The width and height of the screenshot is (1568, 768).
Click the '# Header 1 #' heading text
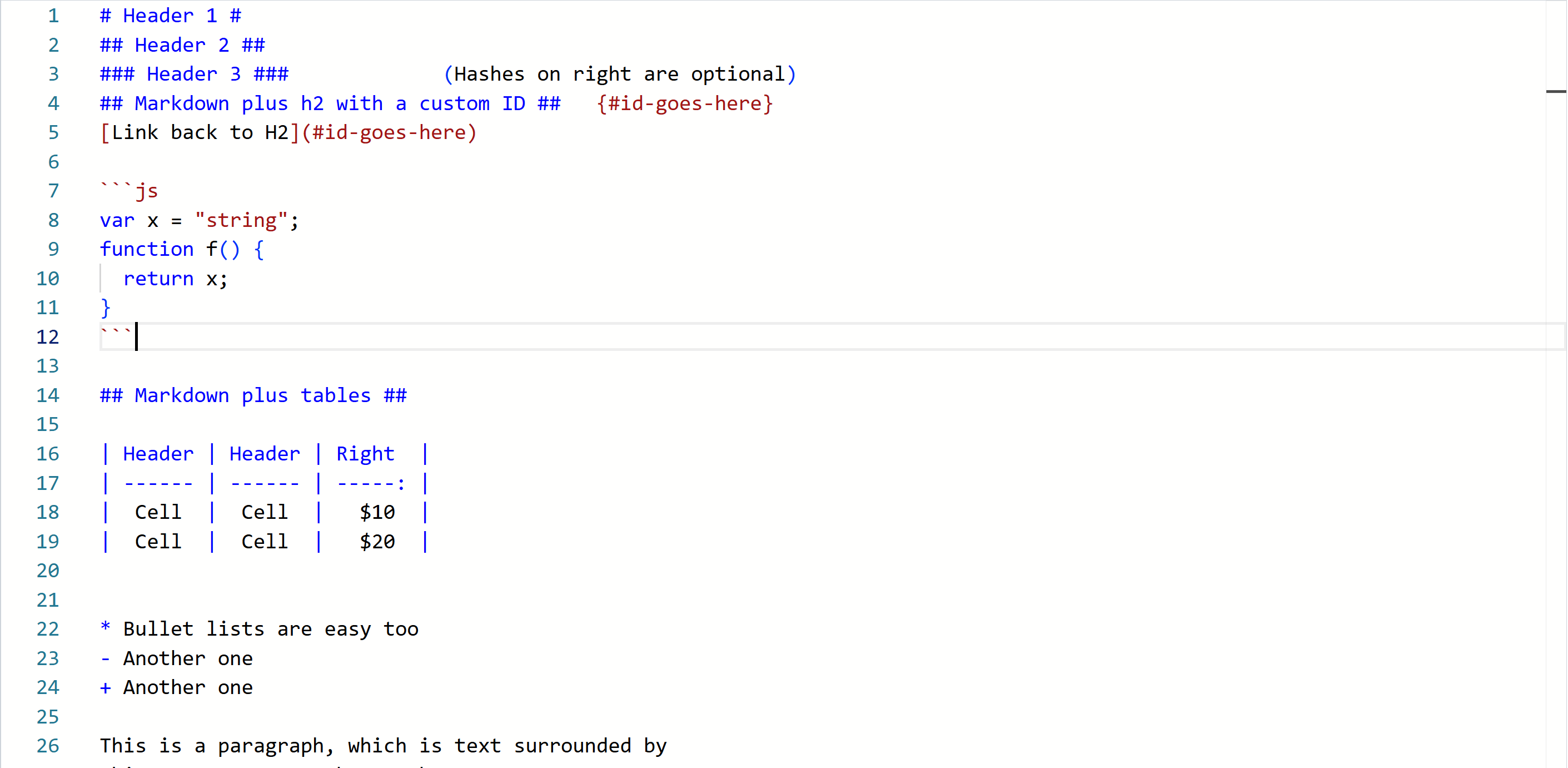click(x=171, y=16)
